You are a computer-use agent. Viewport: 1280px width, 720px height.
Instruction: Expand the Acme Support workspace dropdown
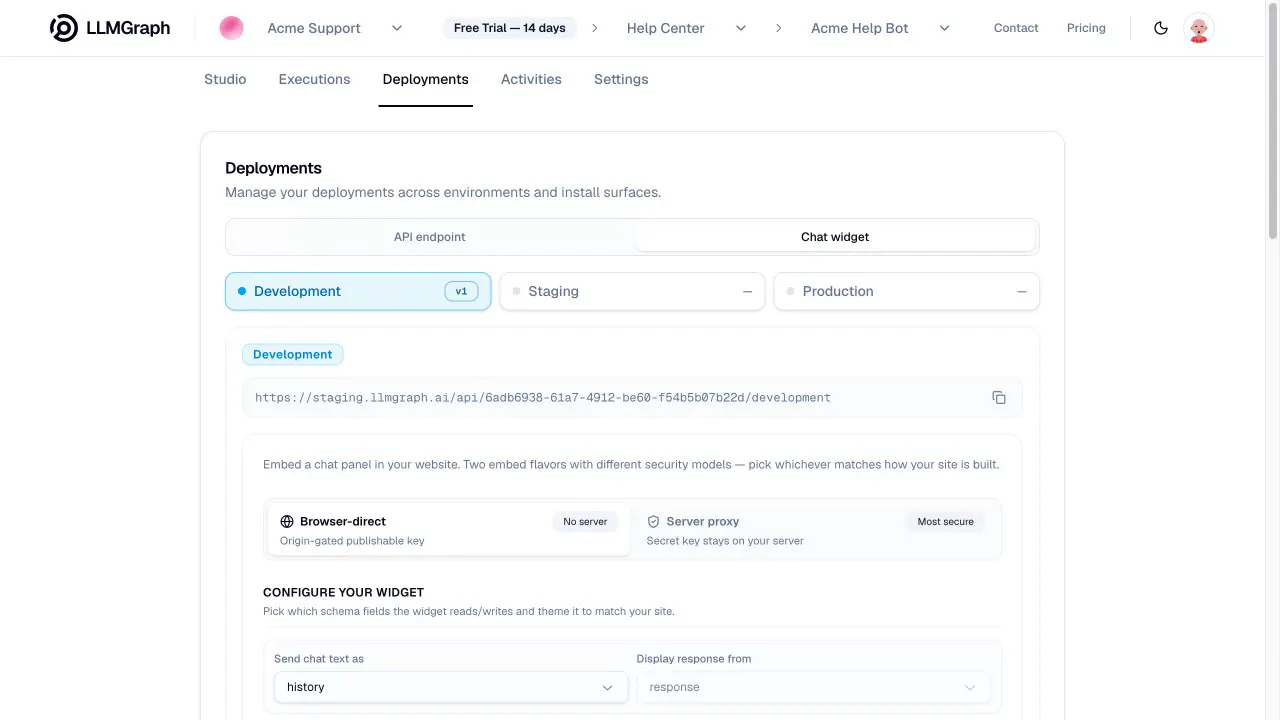tap(397, 28)
